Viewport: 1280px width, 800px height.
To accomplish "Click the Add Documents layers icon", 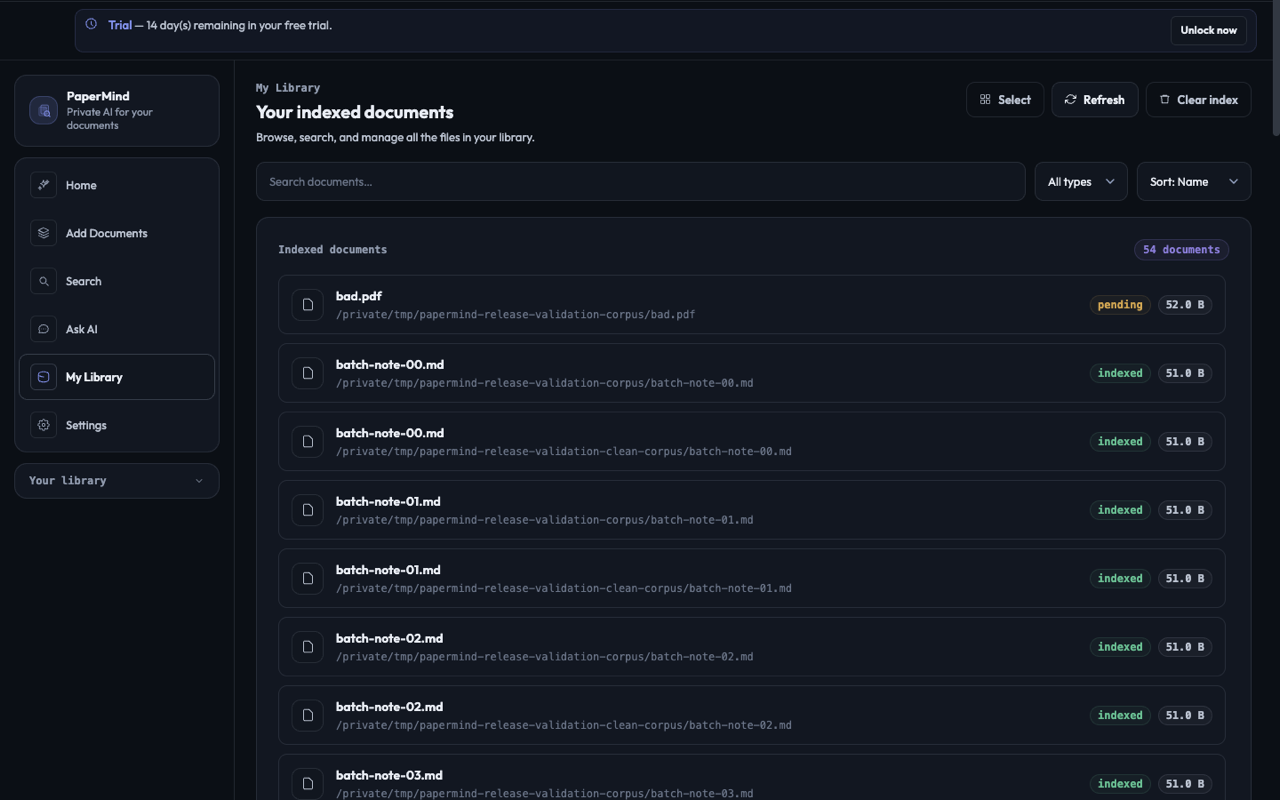I will 43,233.
